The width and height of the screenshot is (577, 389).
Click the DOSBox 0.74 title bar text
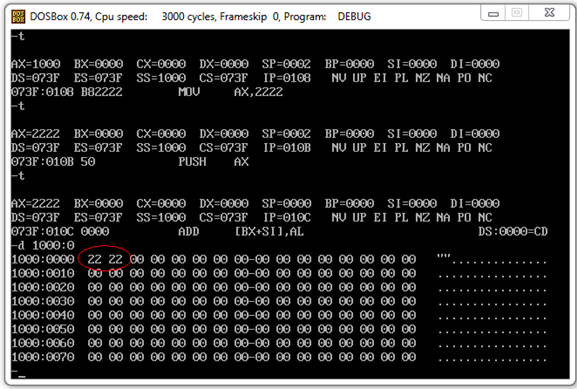click(200, 17)
